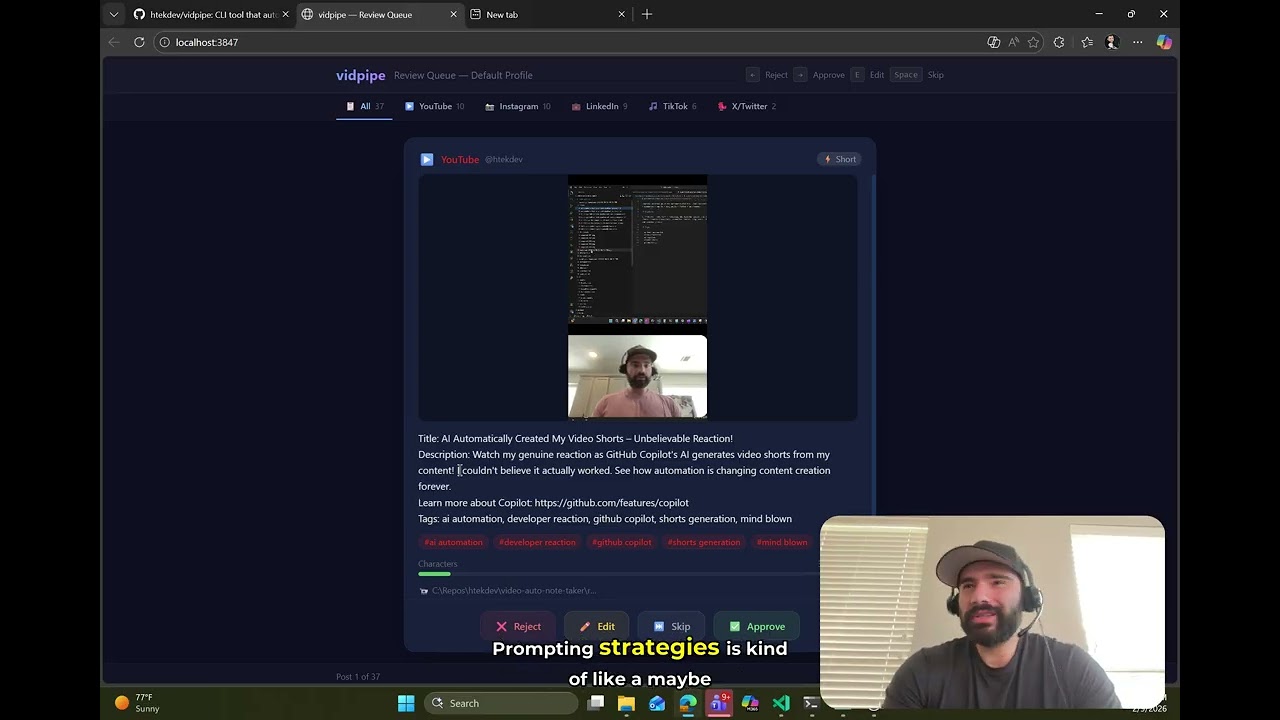Click the Approve keyboard shortcut hint
This screenshot has width=1280, height=720.
(819, 75)
